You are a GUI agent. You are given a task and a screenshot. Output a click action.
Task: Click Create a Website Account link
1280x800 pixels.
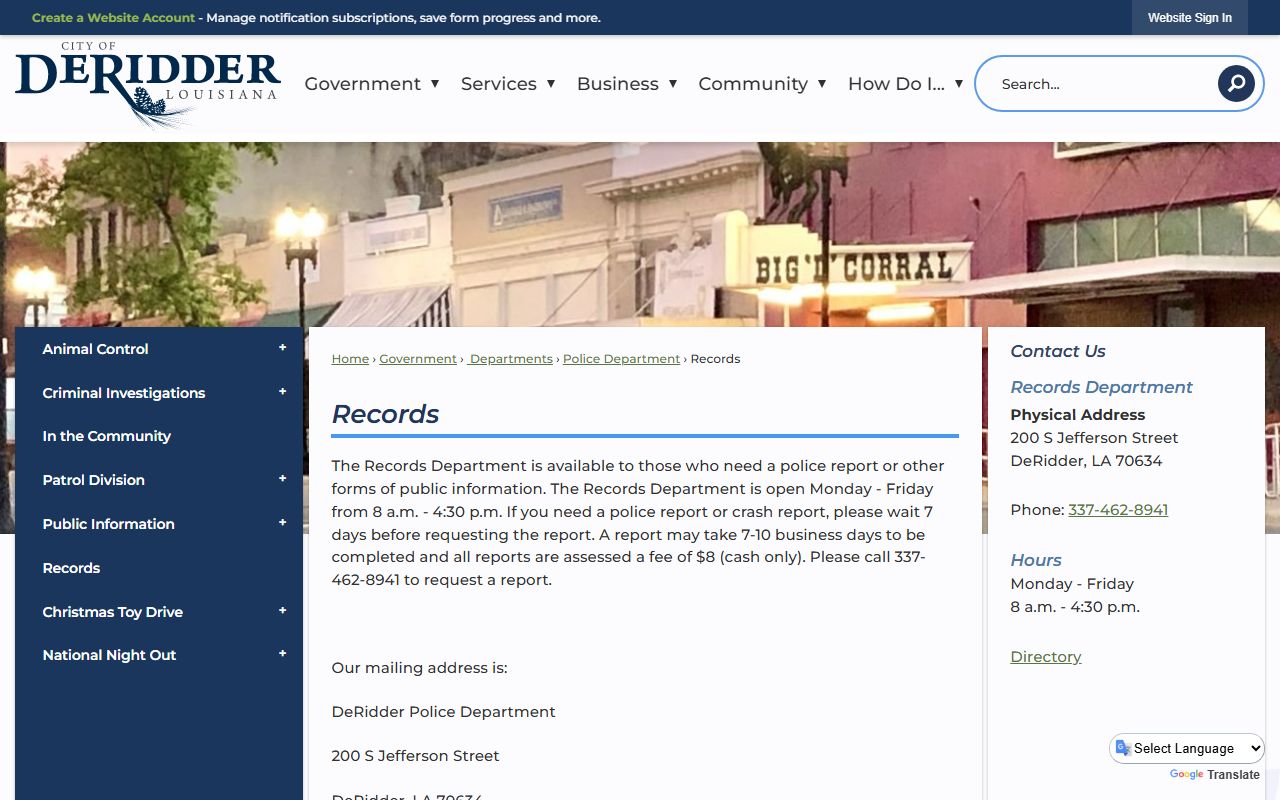[114, 18]
